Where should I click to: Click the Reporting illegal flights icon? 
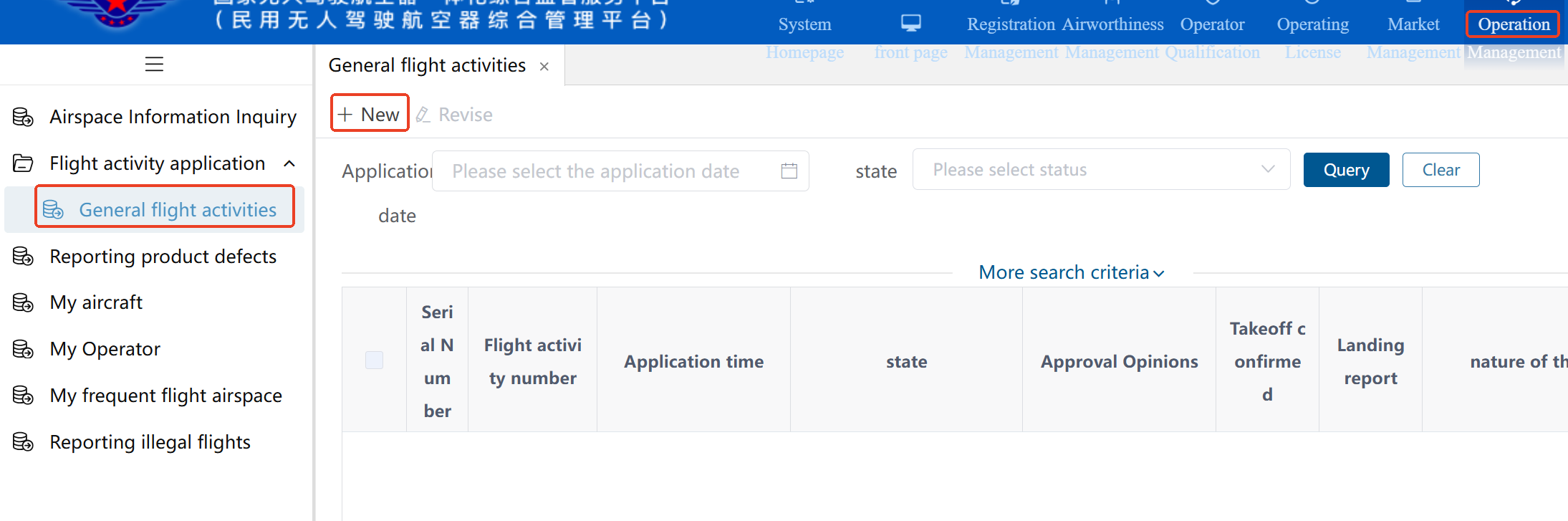point(23,442)
